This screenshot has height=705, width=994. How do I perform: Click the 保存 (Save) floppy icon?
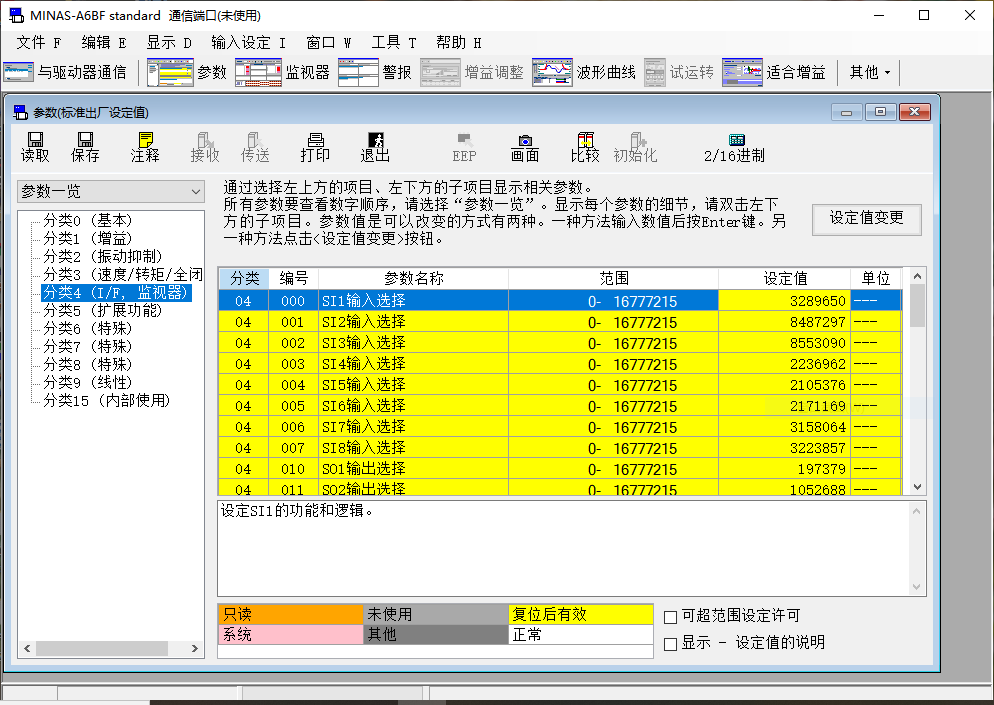click(x=85, y=146)
